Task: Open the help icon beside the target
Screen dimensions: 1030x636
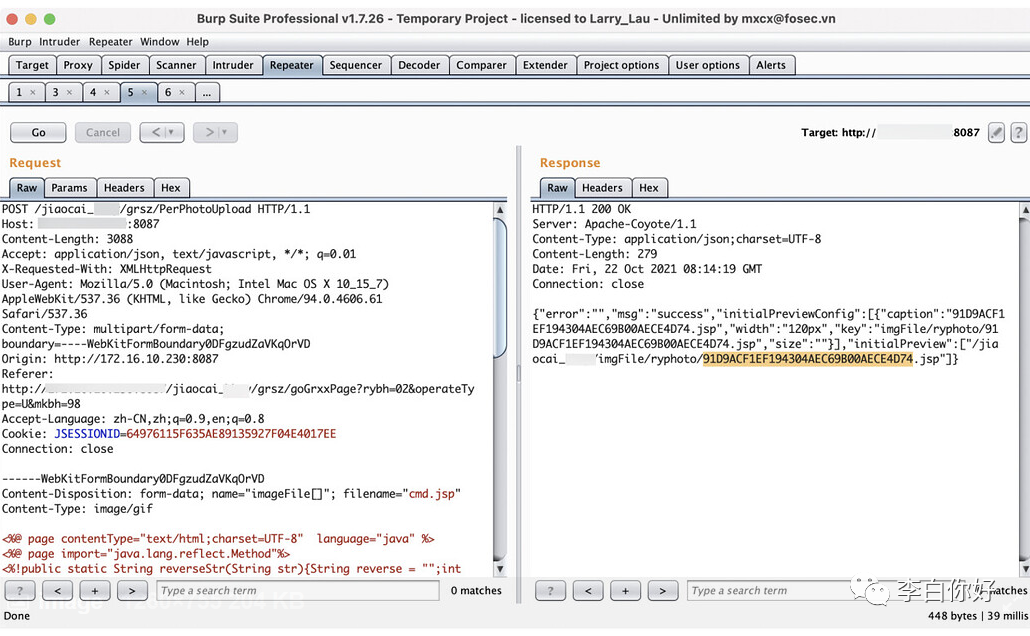Action: tap(1018, 132)
